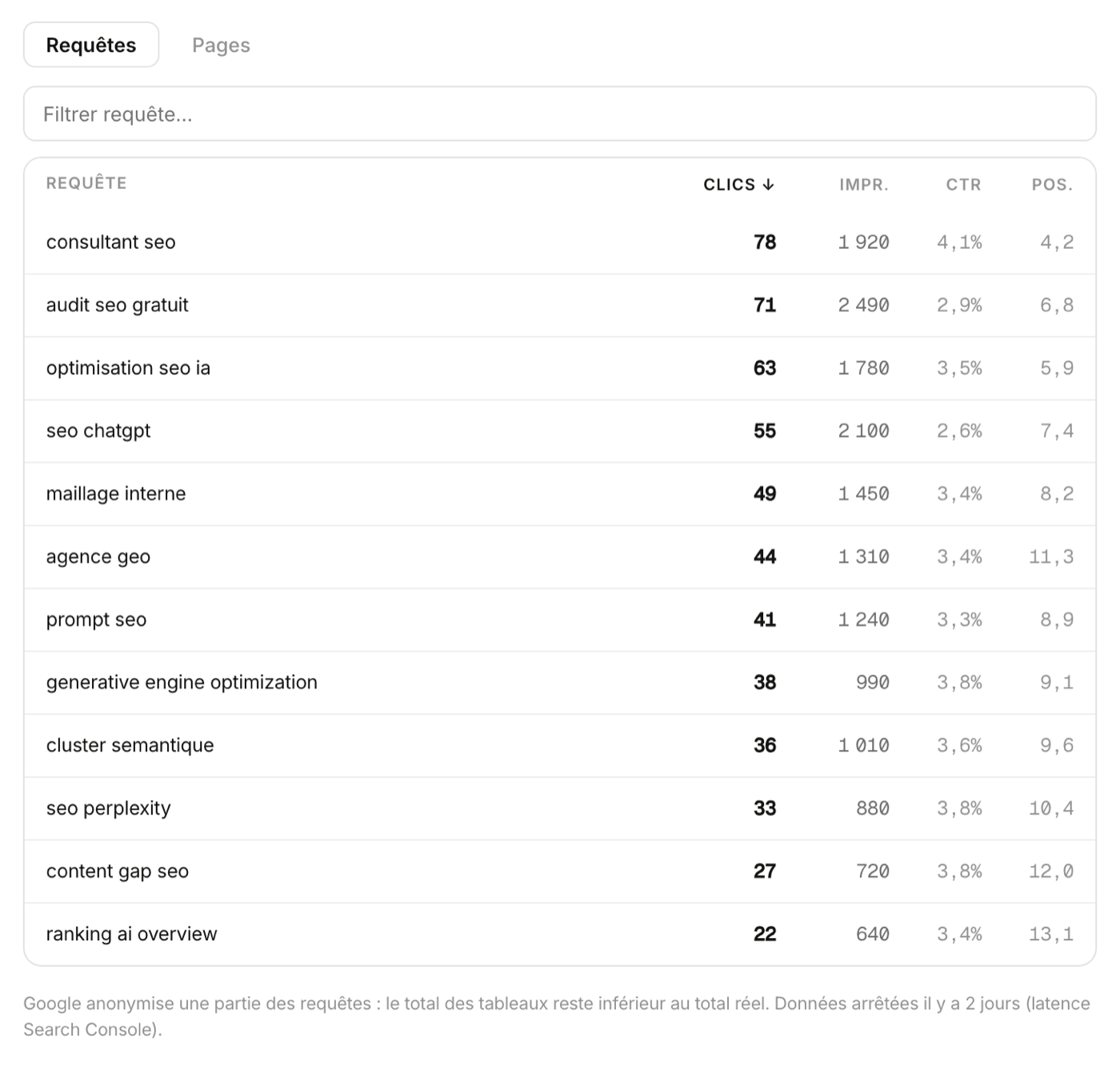Click the 63 clicks value
The image size is (1120, 1074).
click(765, 368)
